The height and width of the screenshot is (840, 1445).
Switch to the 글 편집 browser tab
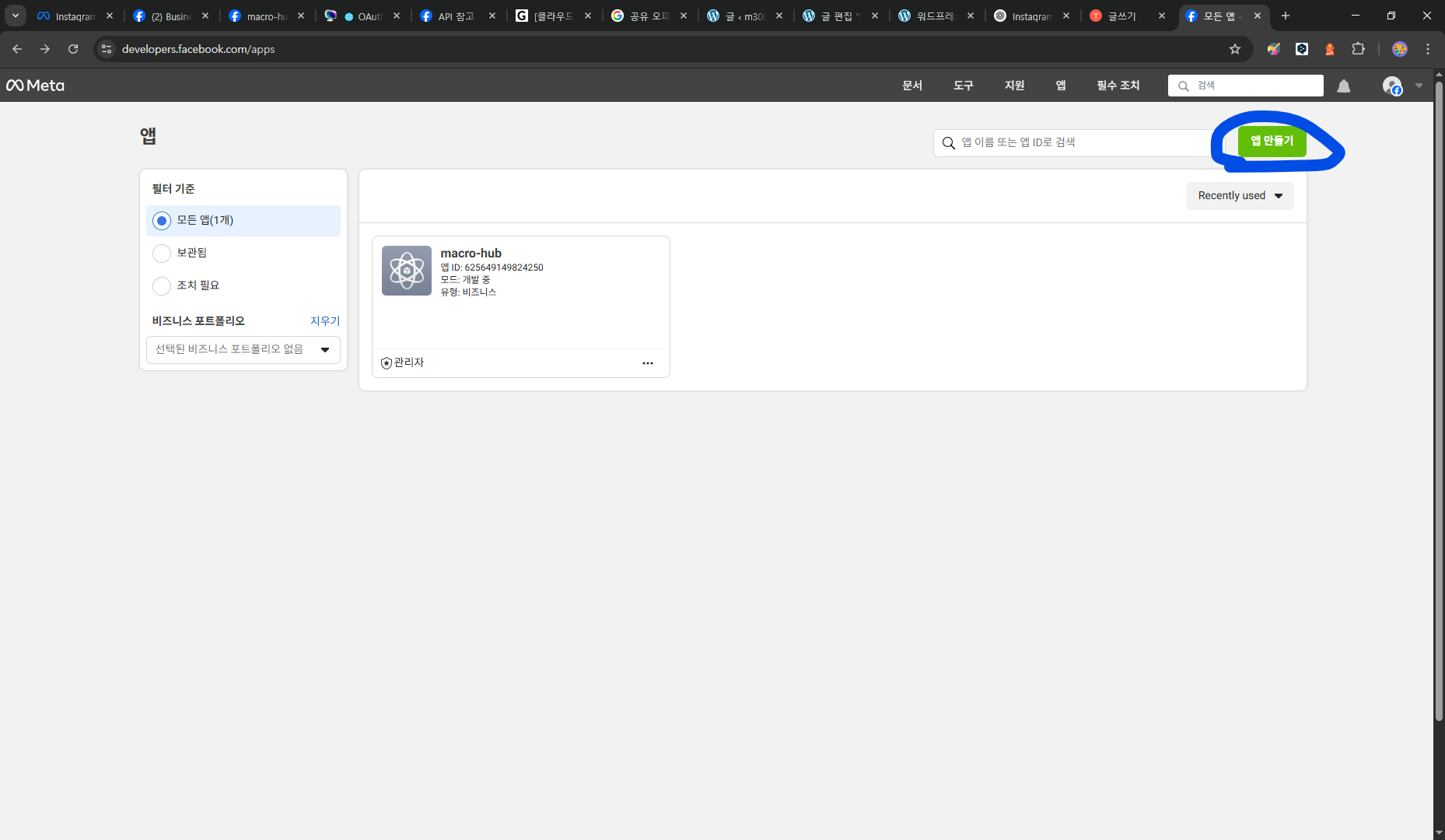click(841, 16)
